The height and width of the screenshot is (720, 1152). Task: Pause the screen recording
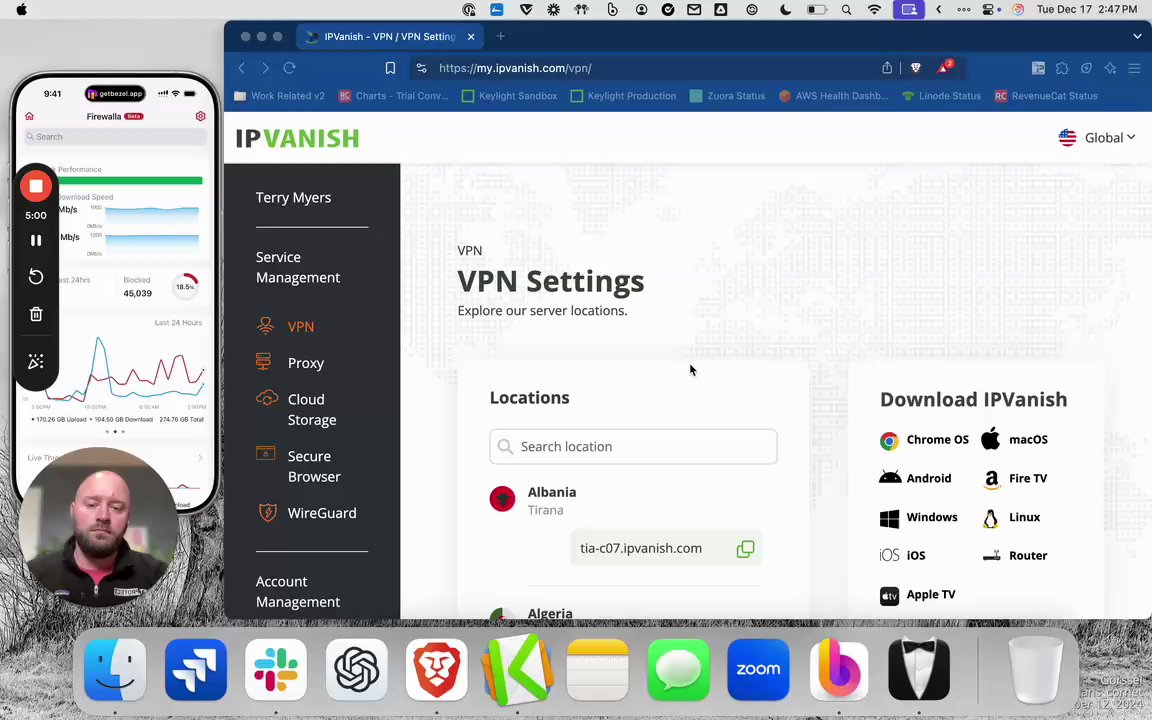pyautogui.click(x=35, y=240)
